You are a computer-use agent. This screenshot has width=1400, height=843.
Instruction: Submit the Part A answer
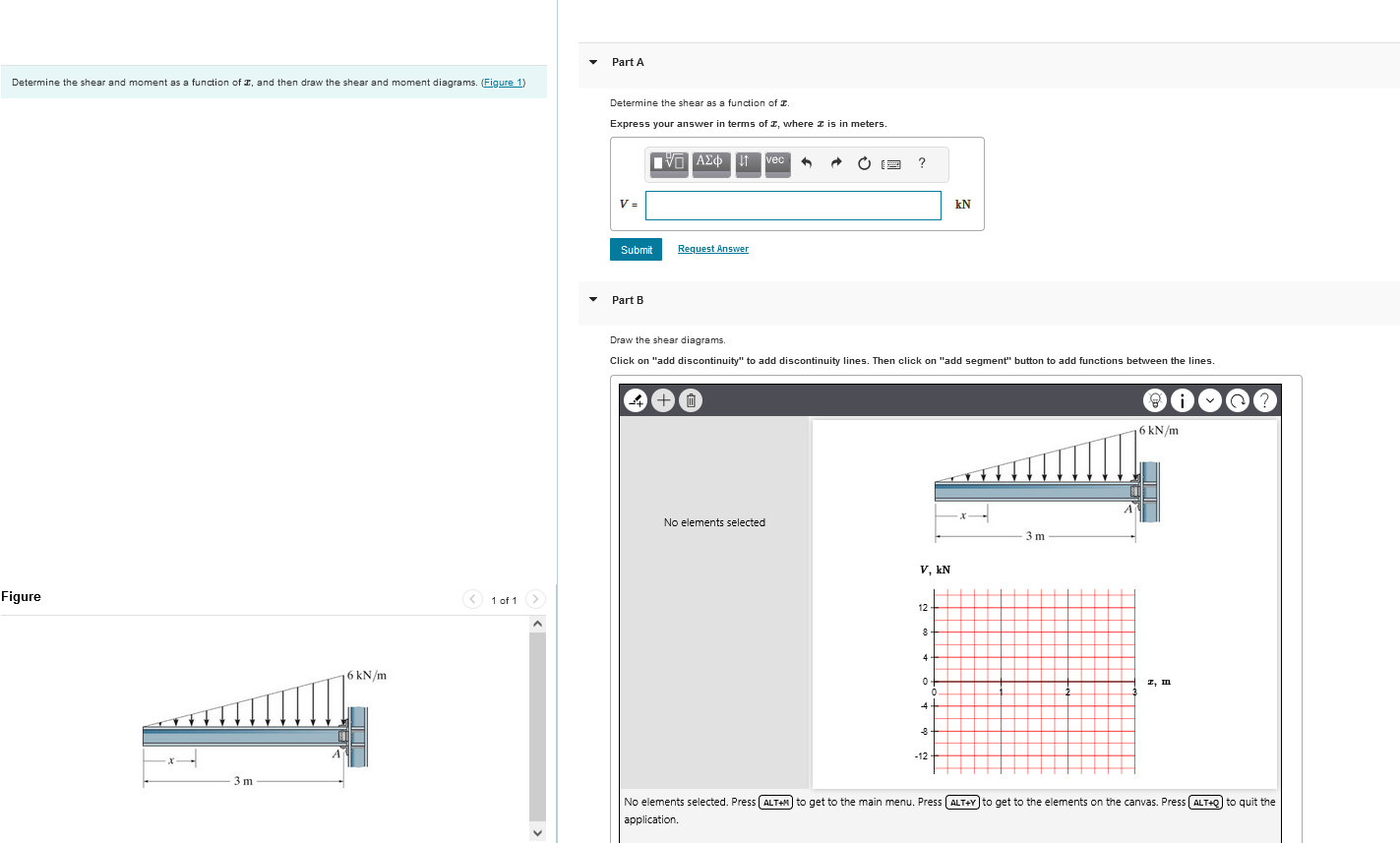[x=637, y=250]
